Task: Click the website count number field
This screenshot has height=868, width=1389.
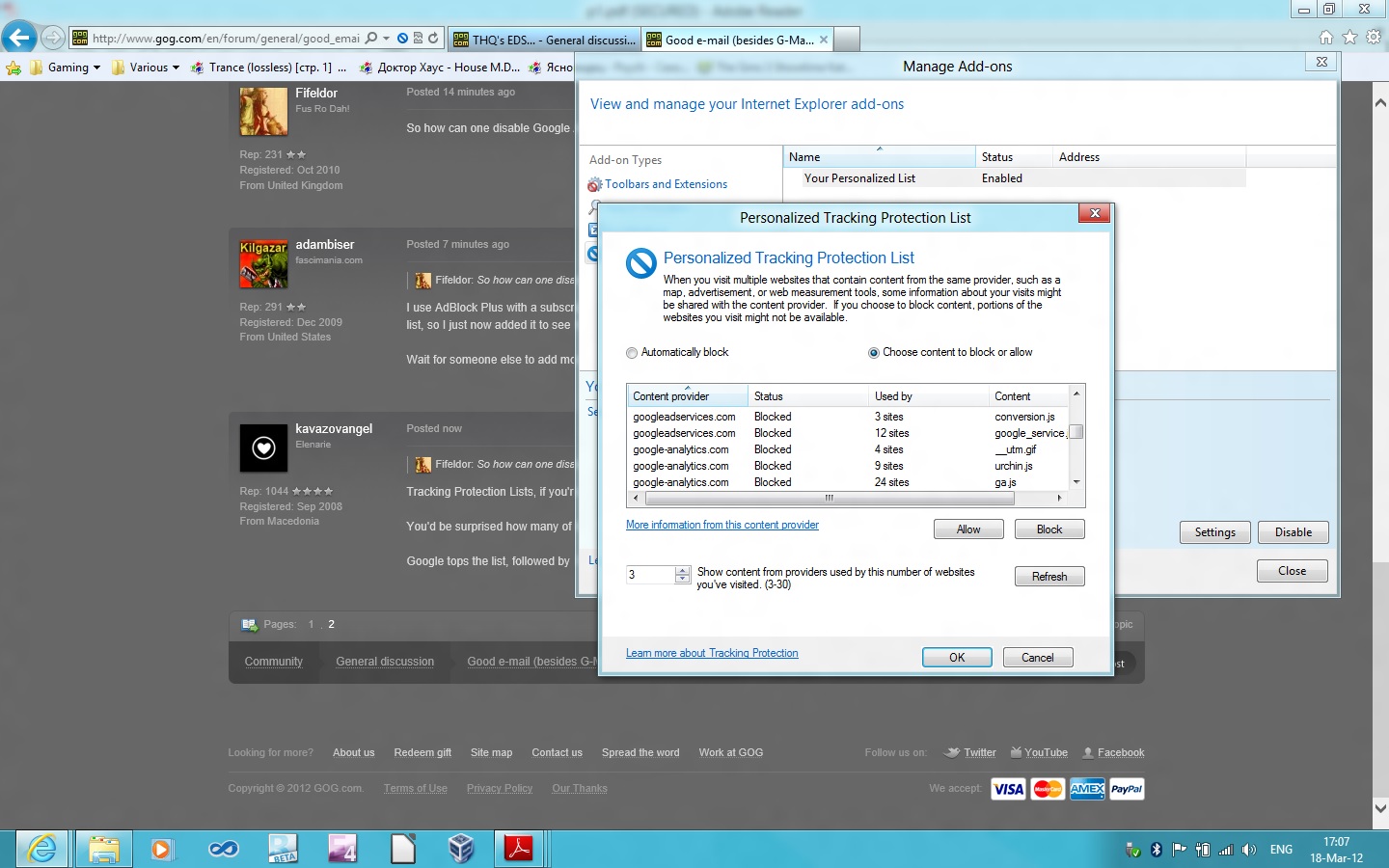Action: coord(650,575)
